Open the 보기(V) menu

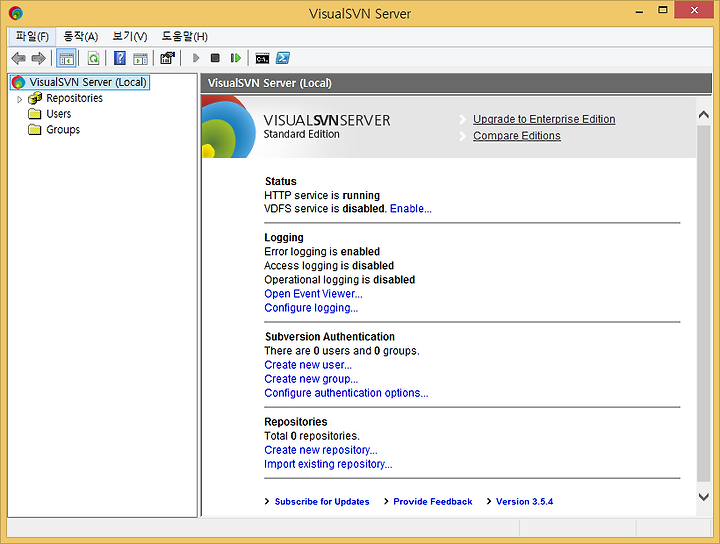pos(130,36)
